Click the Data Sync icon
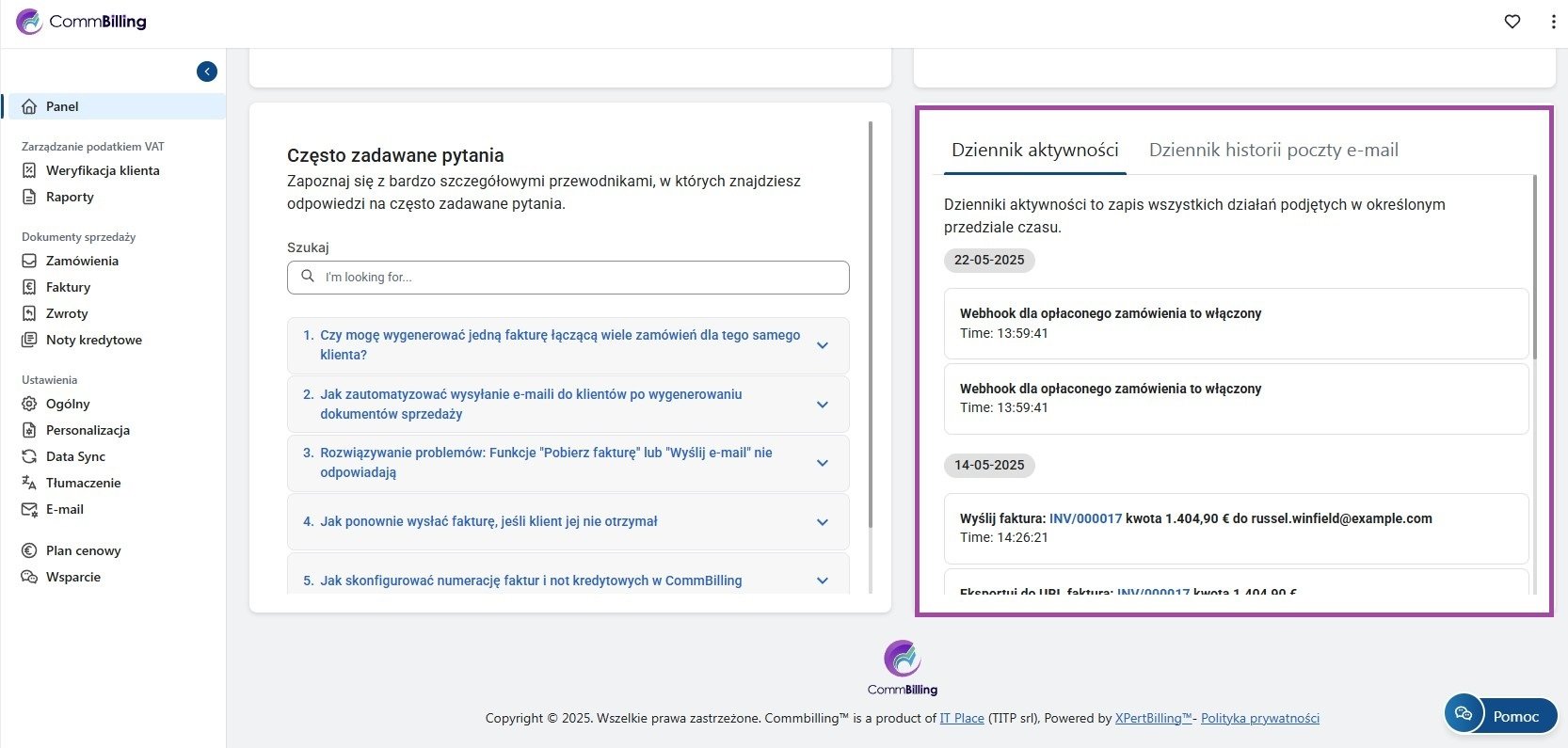1568x748 pixels. (29, 456)
